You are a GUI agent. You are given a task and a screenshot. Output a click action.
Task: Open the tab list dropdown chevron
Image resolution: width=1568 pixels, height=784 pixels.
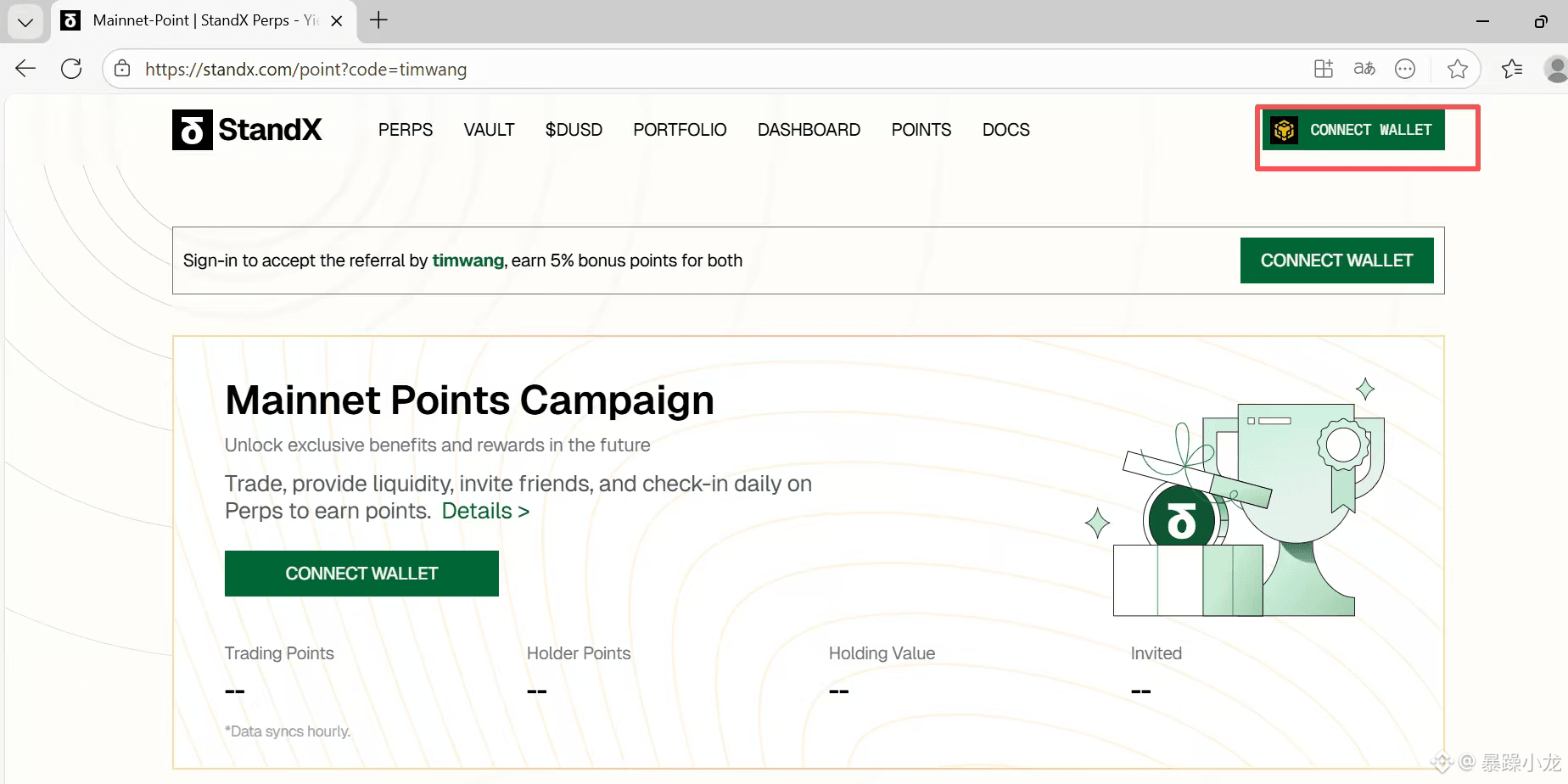click(25, 21)
